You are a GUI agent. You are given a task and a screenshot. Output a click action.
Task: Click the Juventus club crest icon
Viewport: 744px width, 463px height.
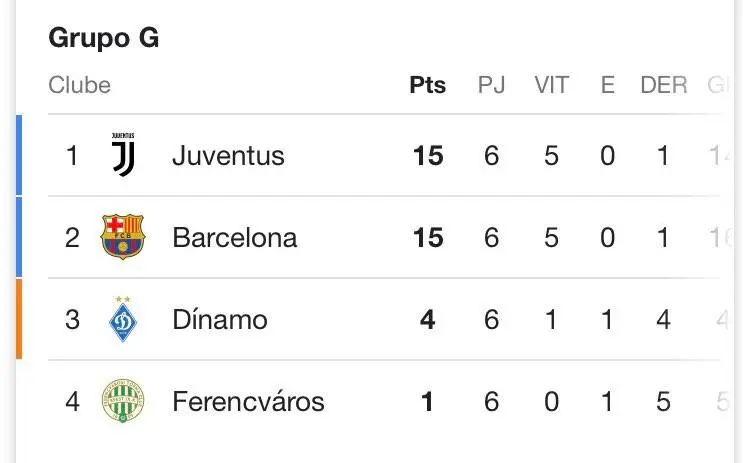[x=123, y=156]
